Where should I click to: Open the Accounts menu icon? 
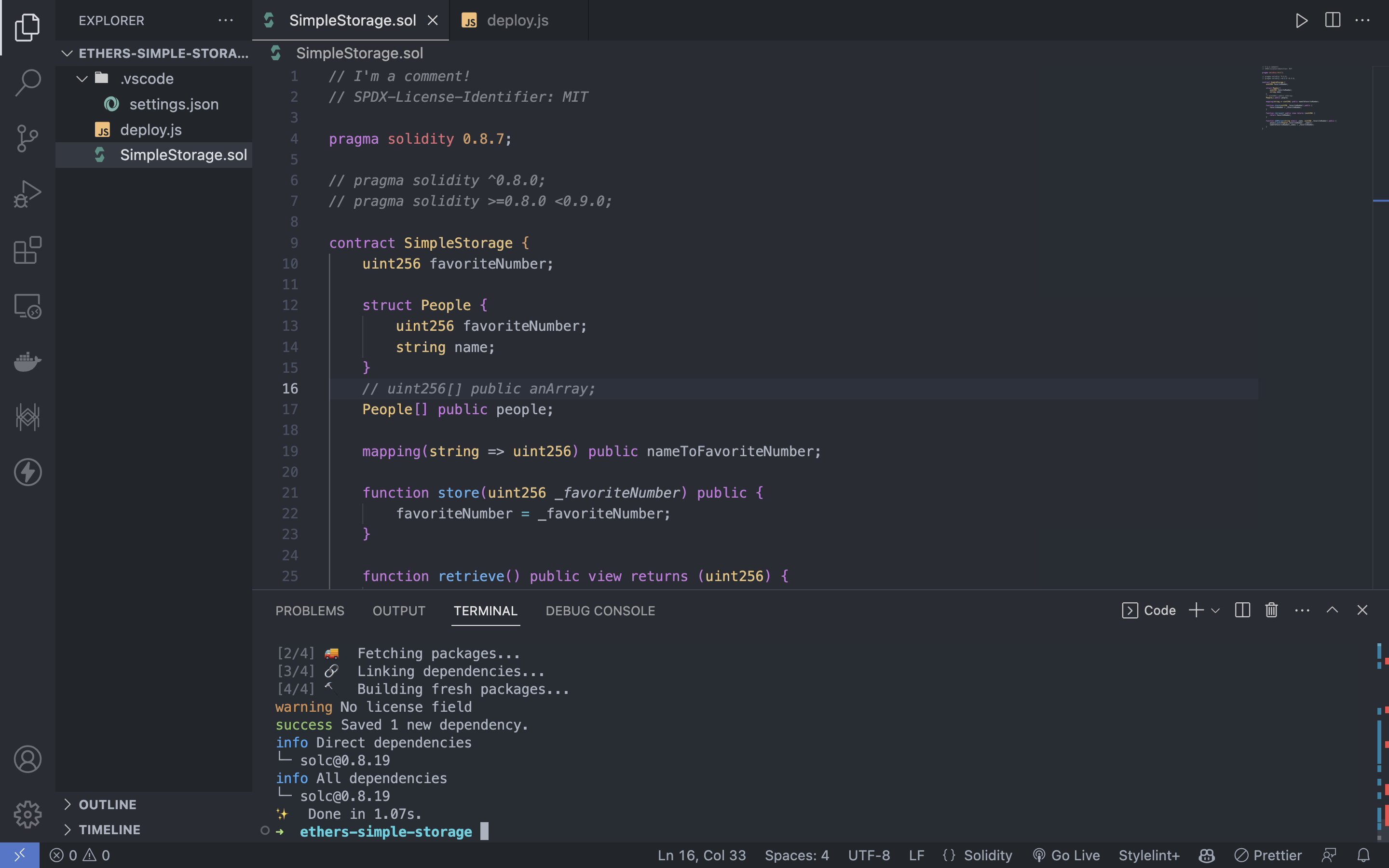27,759
